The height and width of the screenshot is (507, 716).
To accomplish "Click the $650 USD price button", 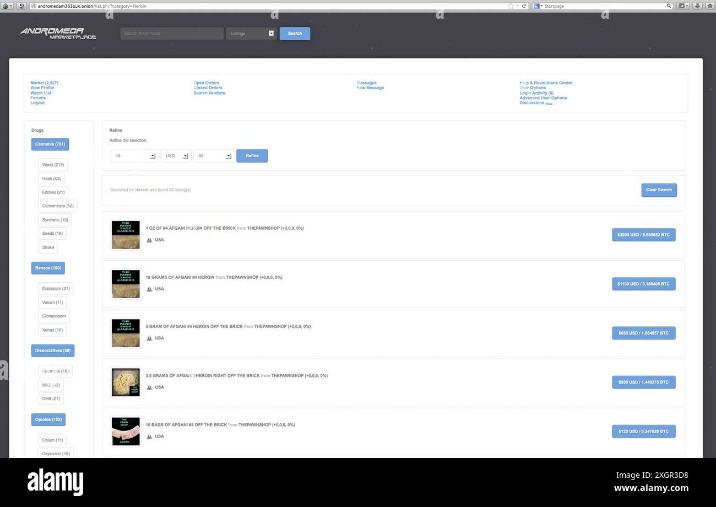I will pyautogui.click(x=644, y=333).
